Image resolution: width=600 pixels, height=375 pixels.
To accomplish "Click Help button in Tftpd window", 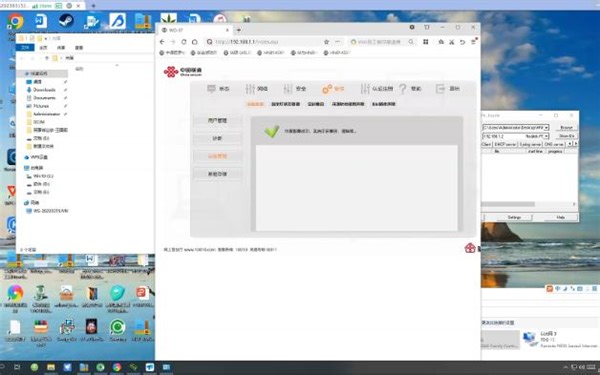I will [561, 217].
